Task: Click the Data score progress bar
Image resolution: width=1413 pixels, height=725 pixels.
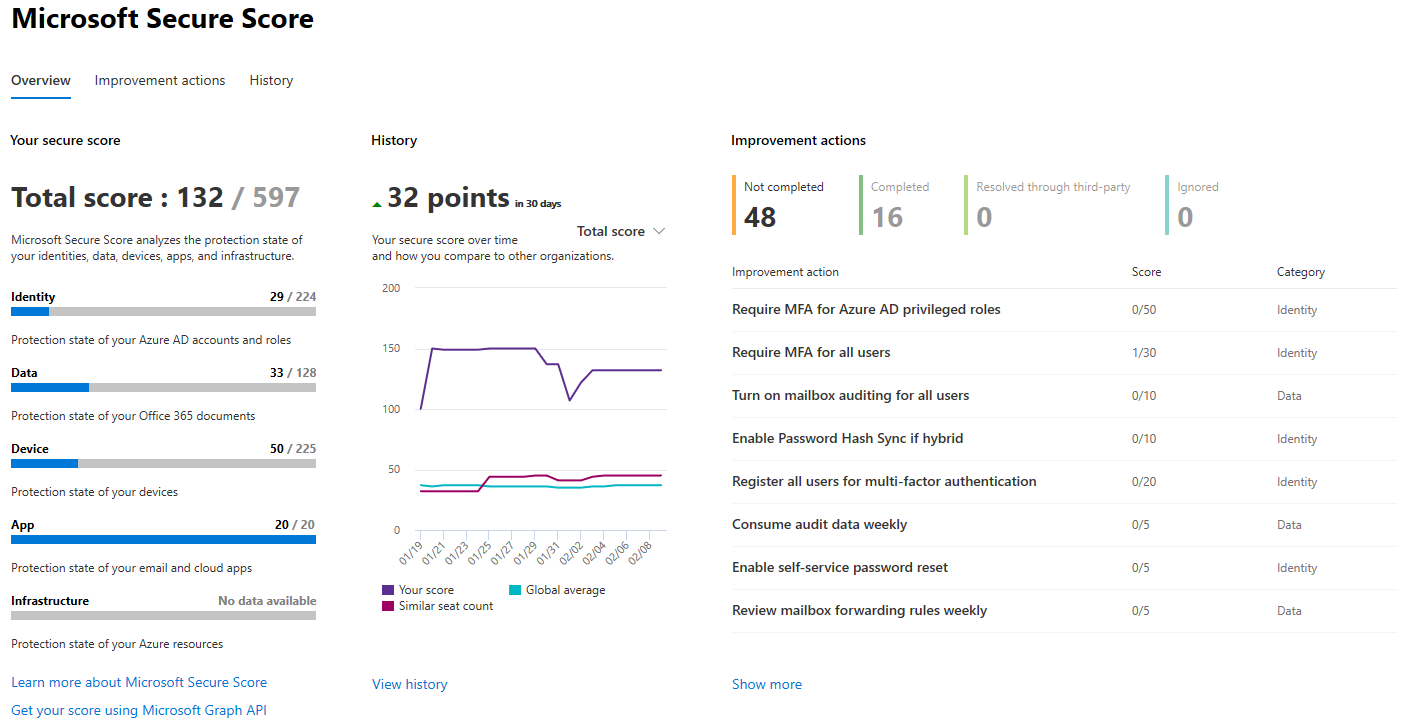Action: [x=163, y=388]
